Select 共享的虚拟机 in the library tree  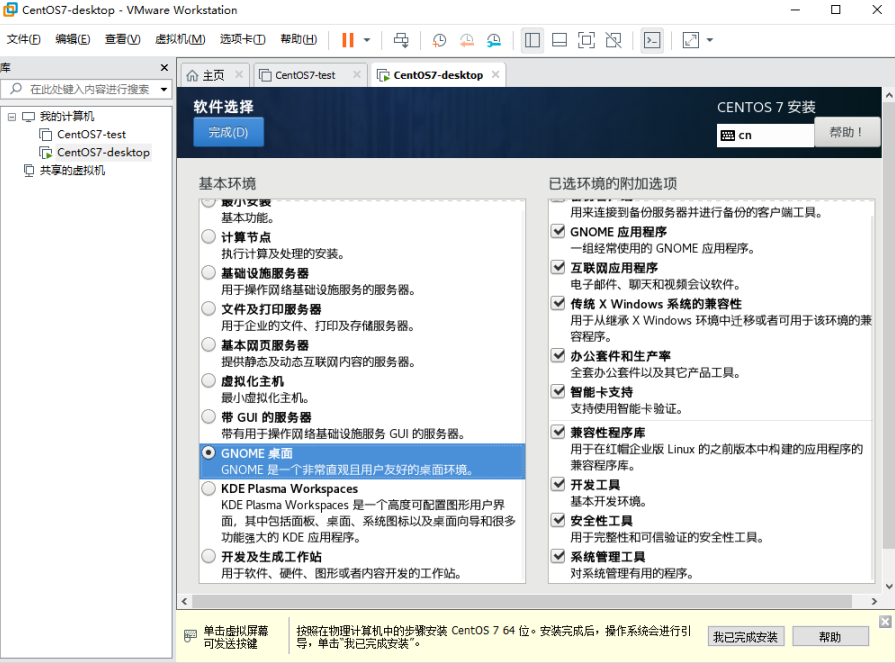(72, 170)
